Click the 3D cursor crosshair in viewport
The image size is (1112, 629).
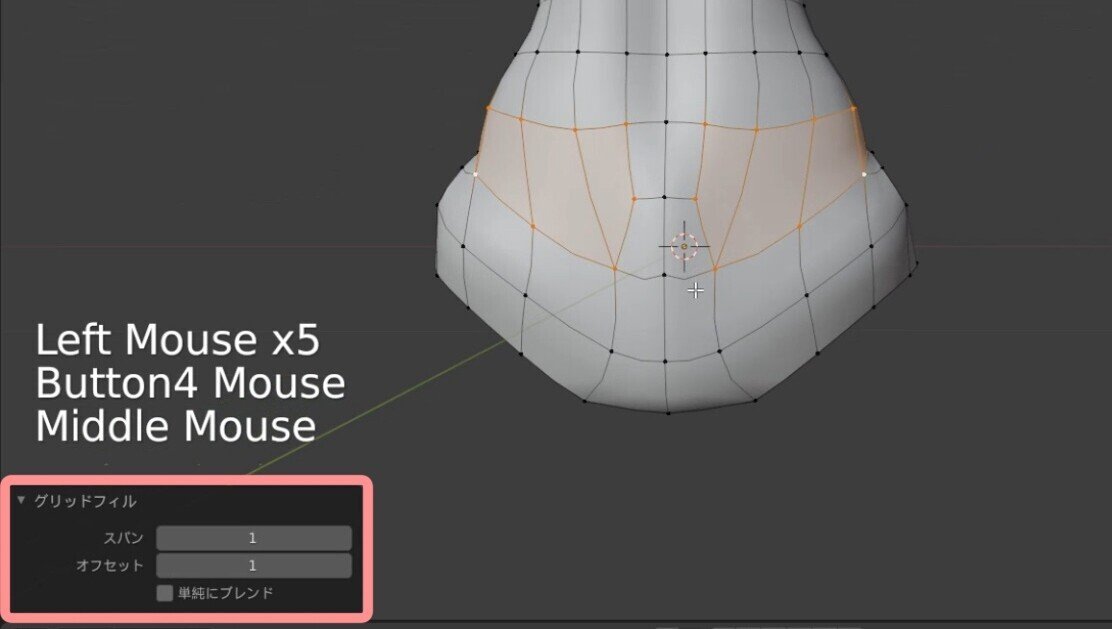[x=684, y=246]
